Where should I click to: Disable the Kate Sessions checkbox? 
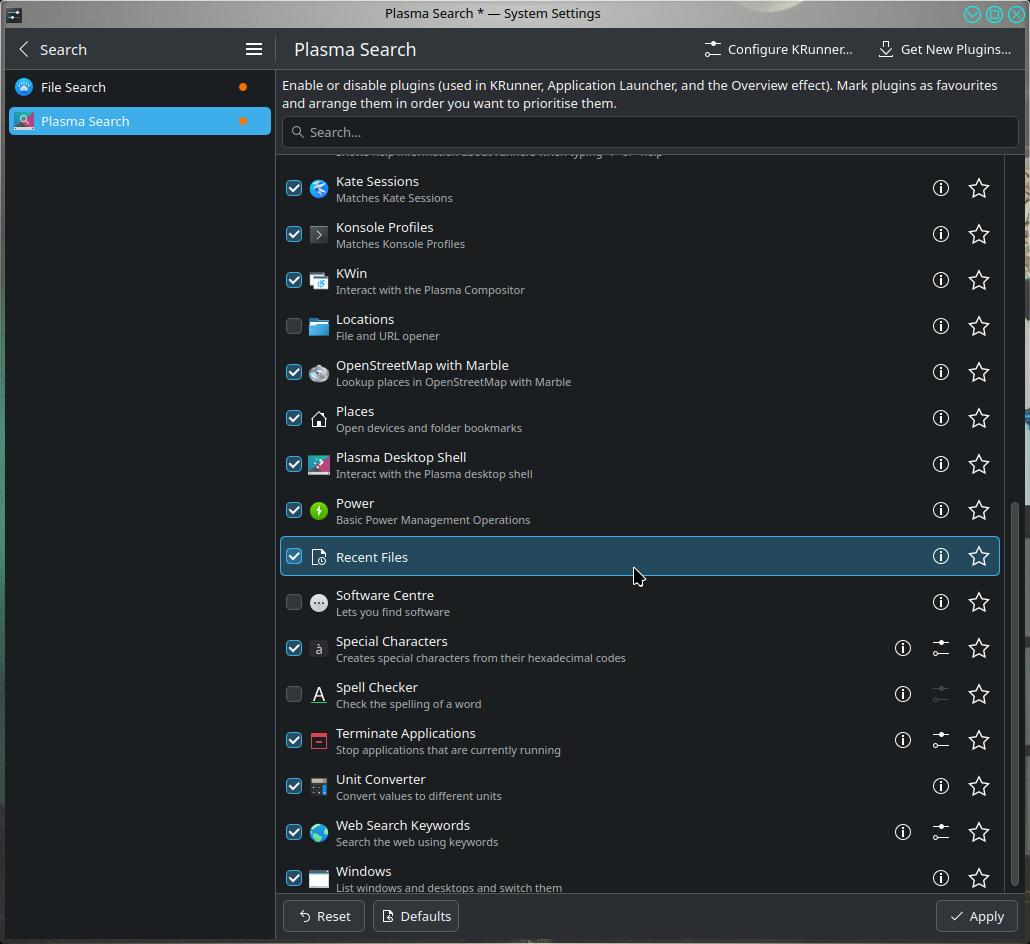tap(294, 189)
